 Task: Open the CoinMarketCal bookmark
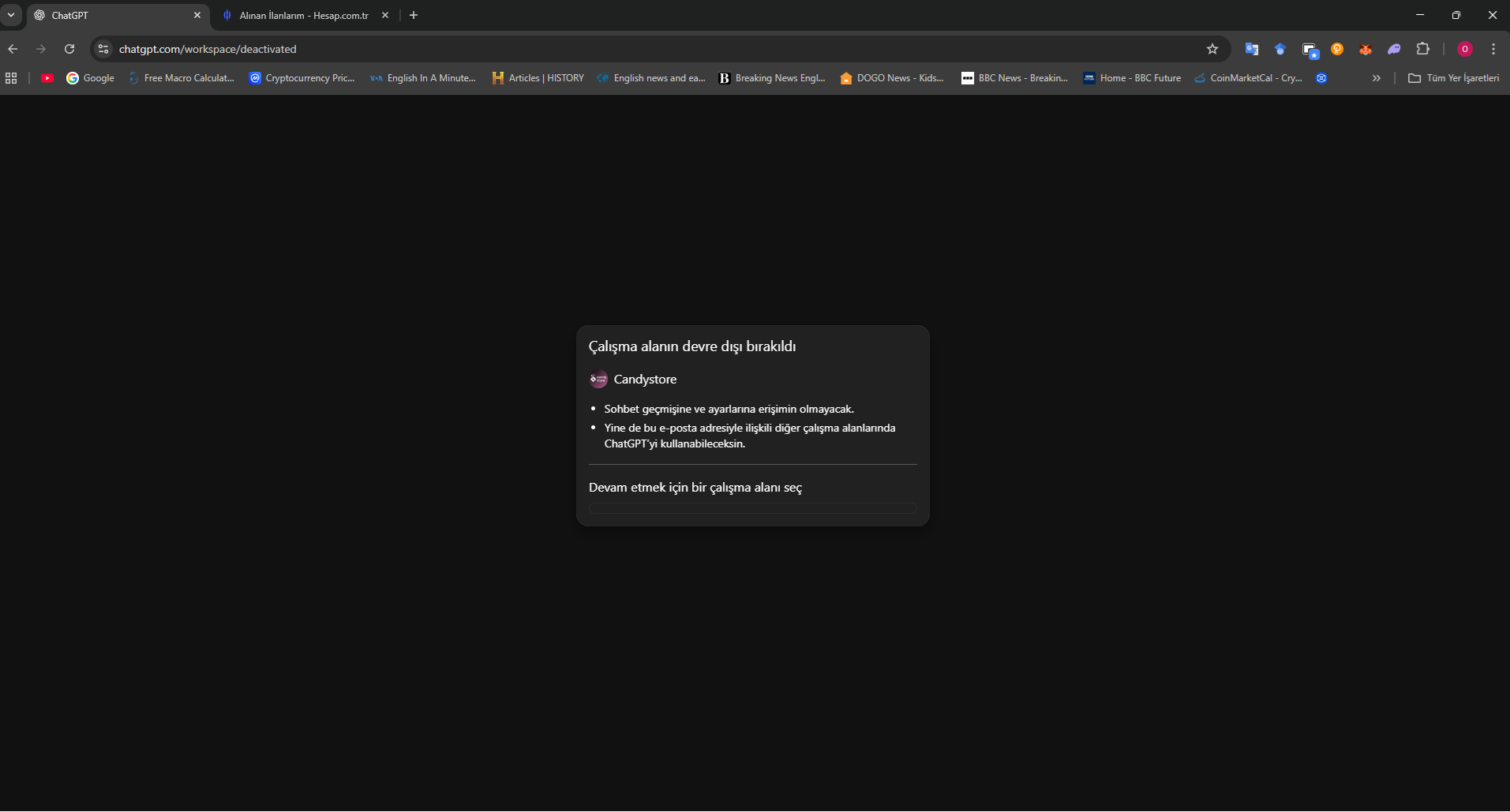point(1249,78)
